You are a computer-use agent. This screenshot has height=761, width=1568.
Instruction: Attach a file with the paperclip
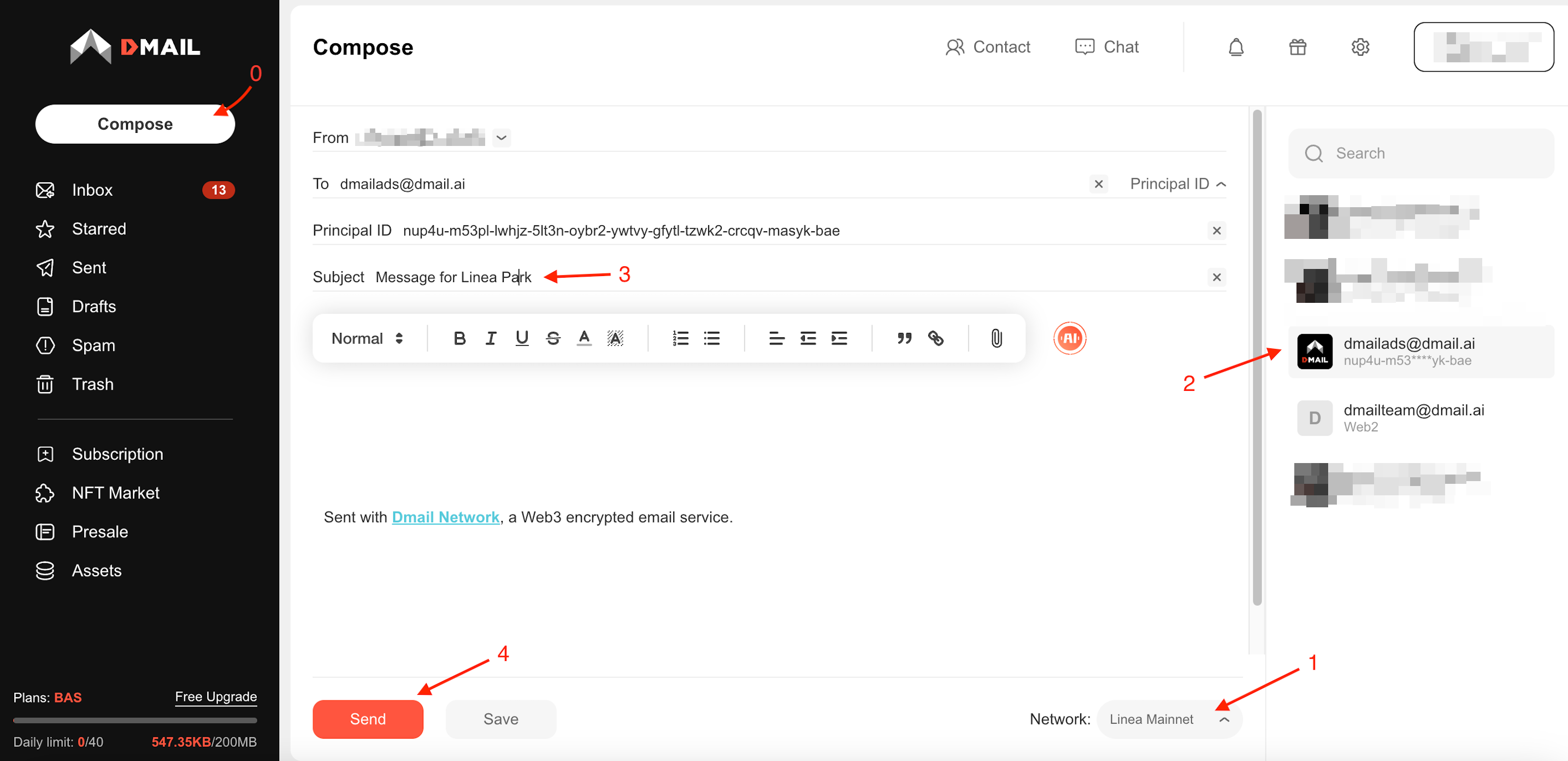[997, 338]
